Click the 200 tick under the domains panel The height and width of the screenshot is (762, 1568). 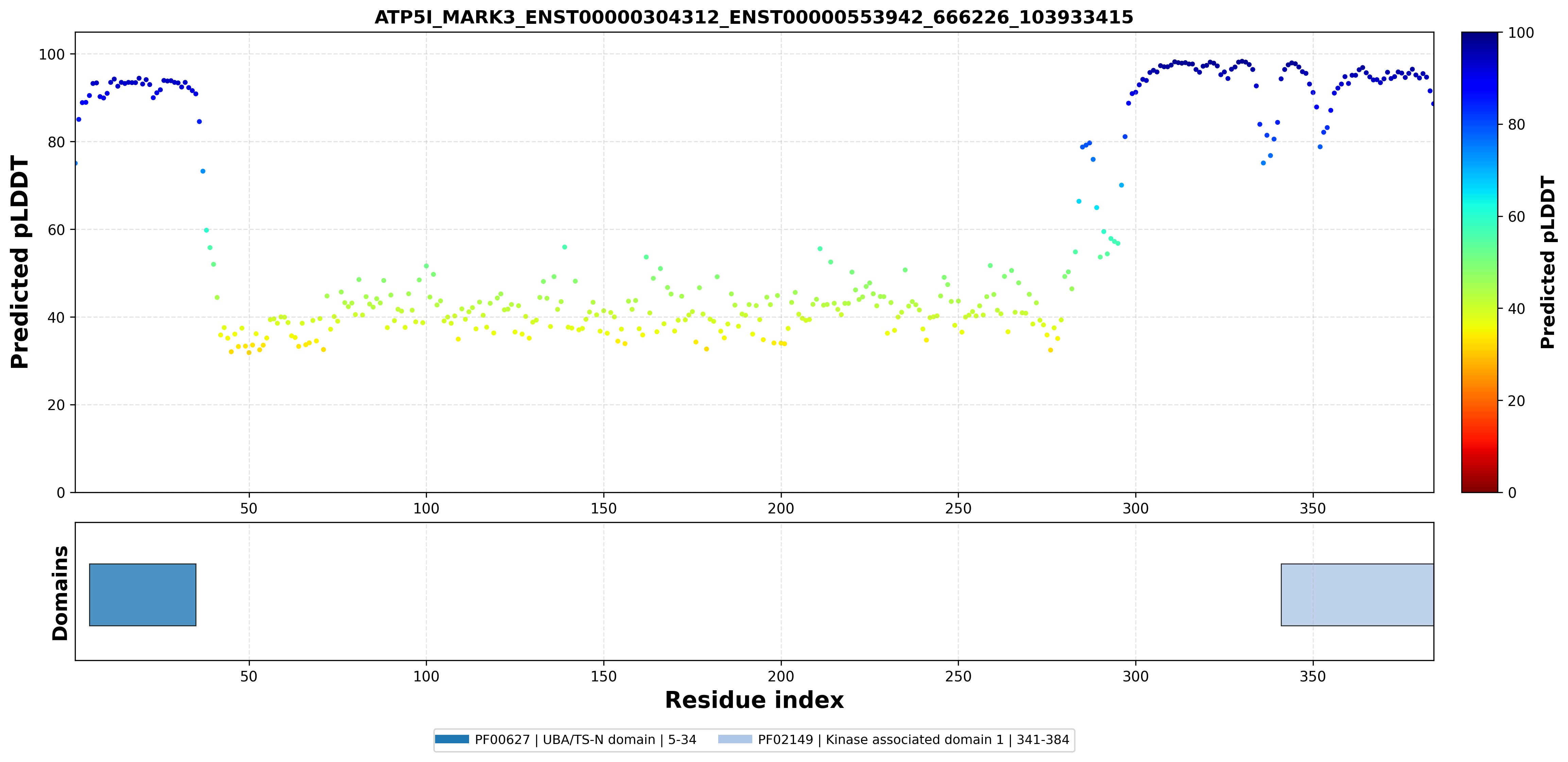(780, 676)
